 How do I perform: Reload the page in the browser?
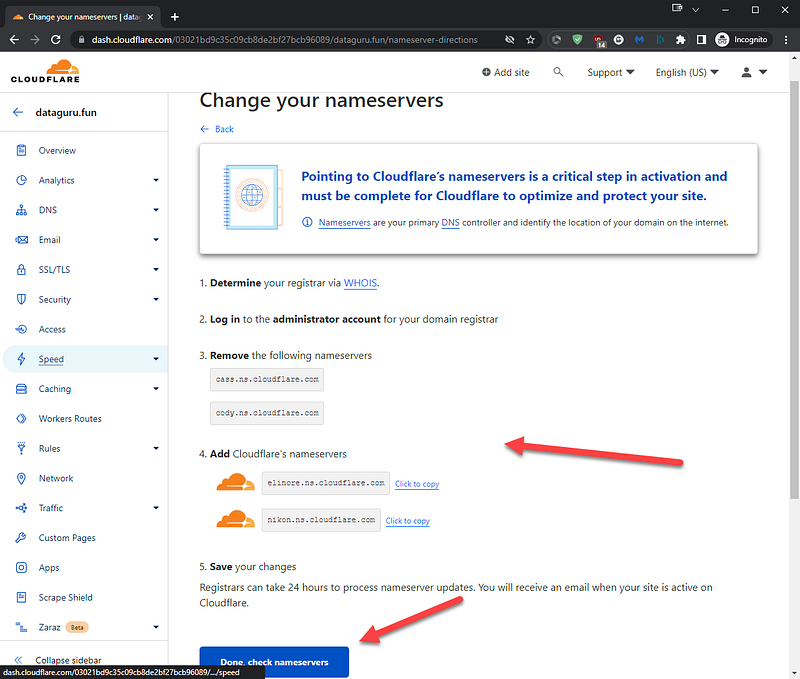(x=56, y=40)
